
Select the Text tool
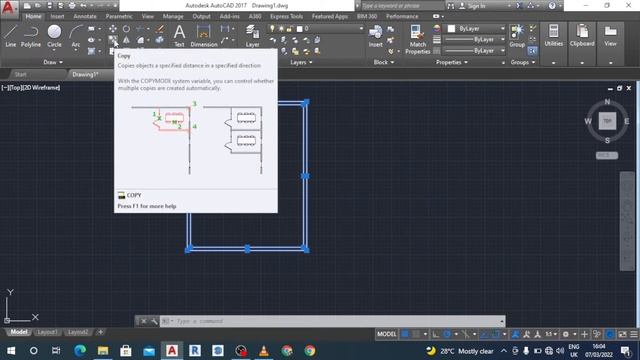[x=179, y=36]
